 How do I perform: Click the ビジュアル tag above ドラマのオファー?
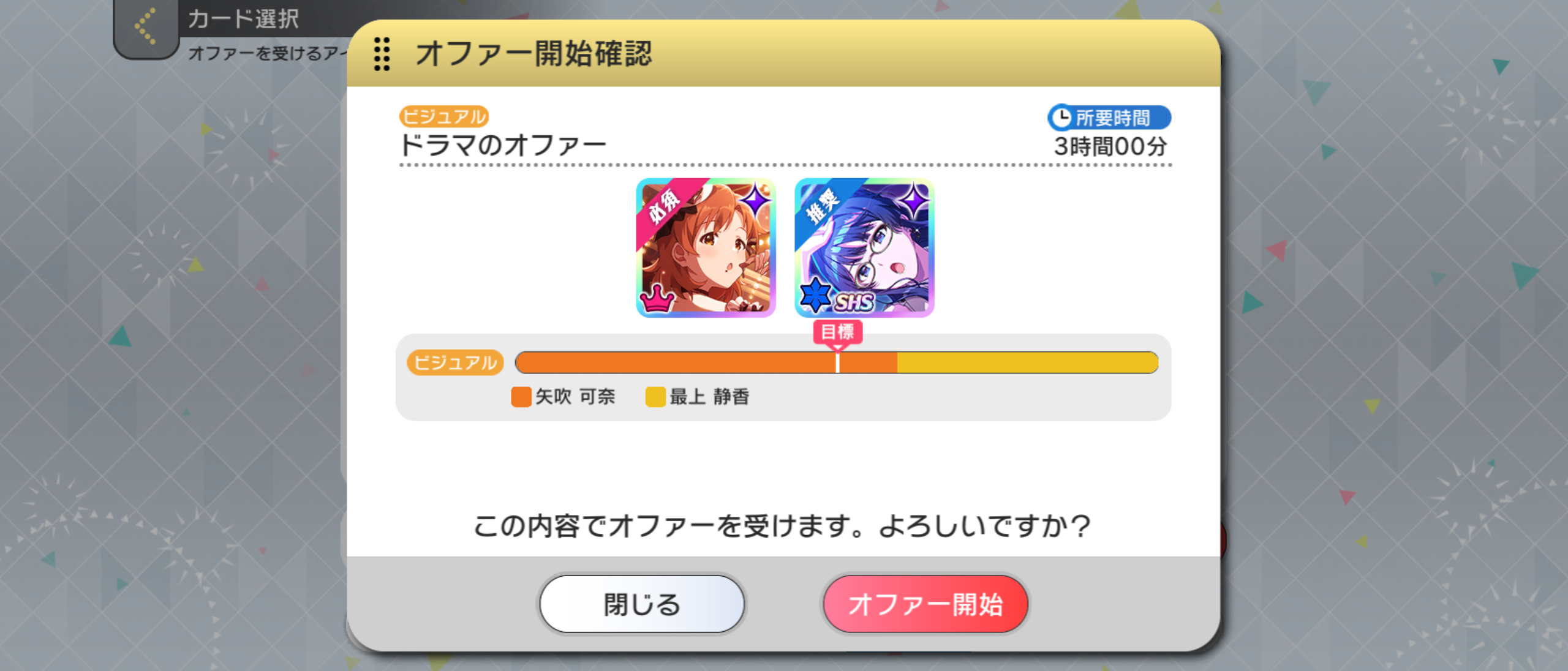(x=444, y=116)
